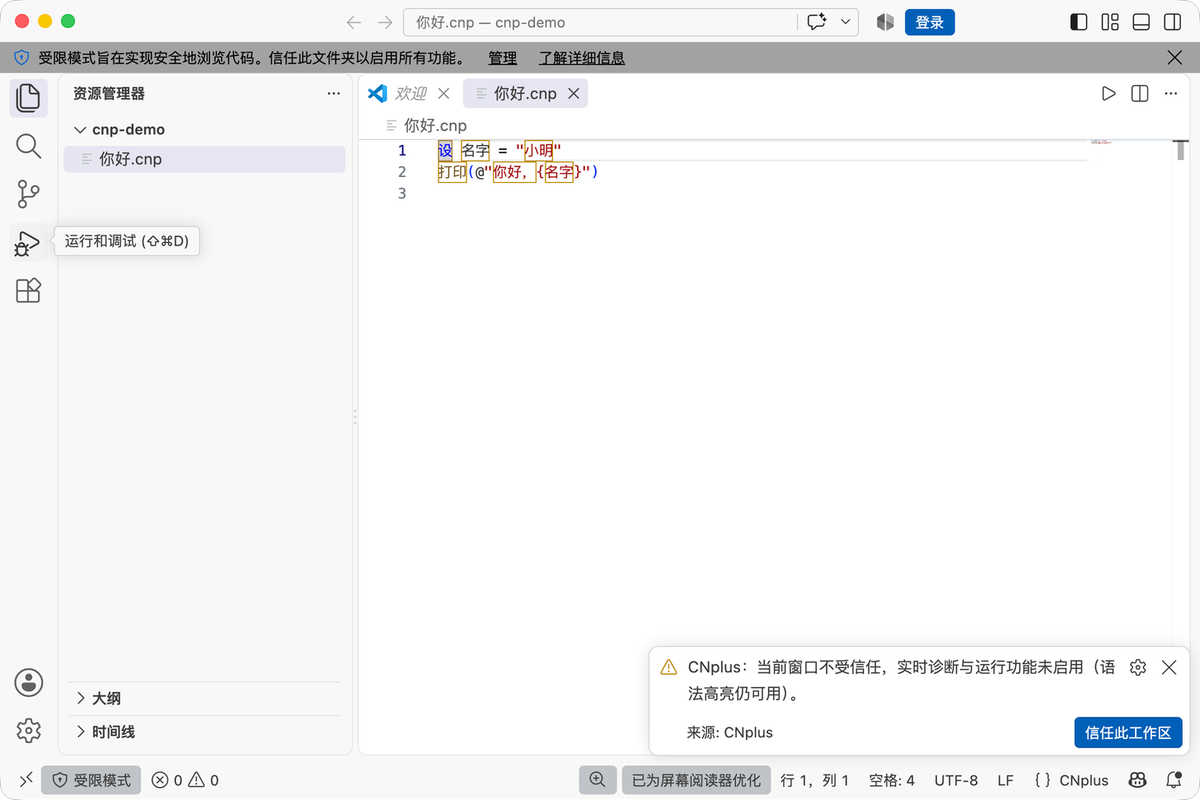Open the Customize Layout control
The width and height of the screenshot is (1200, 800).
pos(1110,22)
